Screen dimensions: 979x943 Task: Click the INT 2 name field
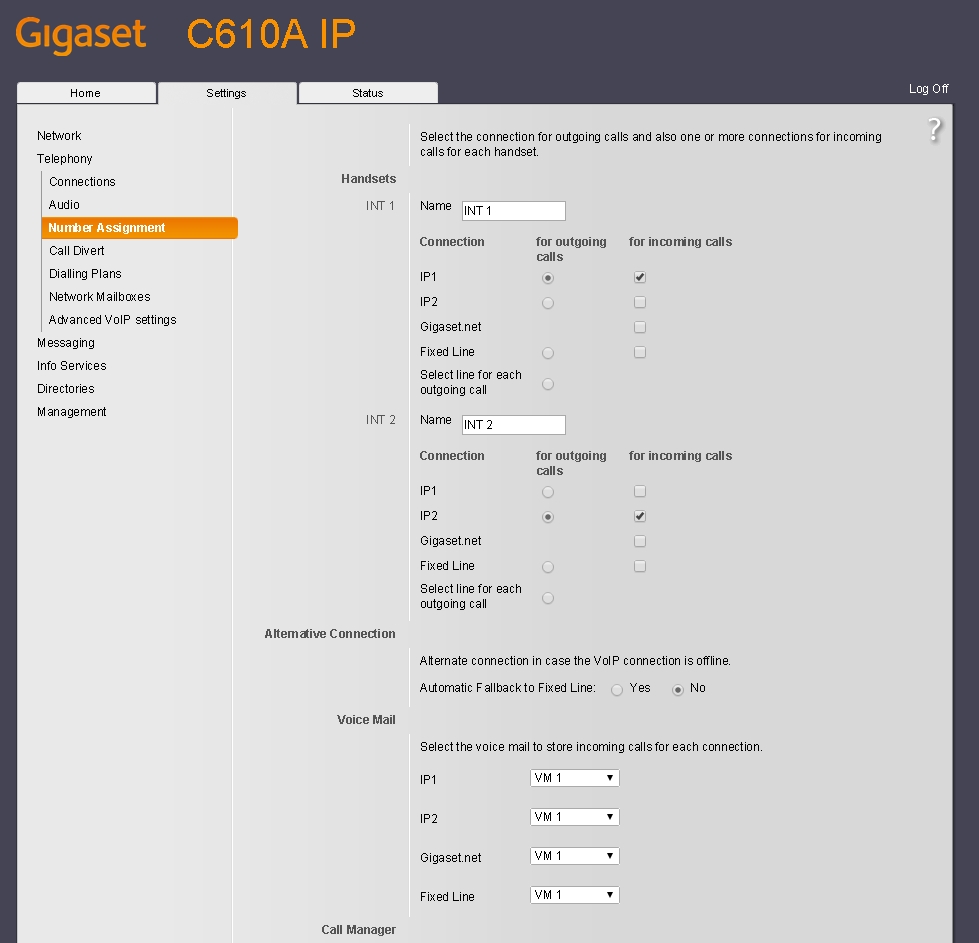tap(513, 425)
